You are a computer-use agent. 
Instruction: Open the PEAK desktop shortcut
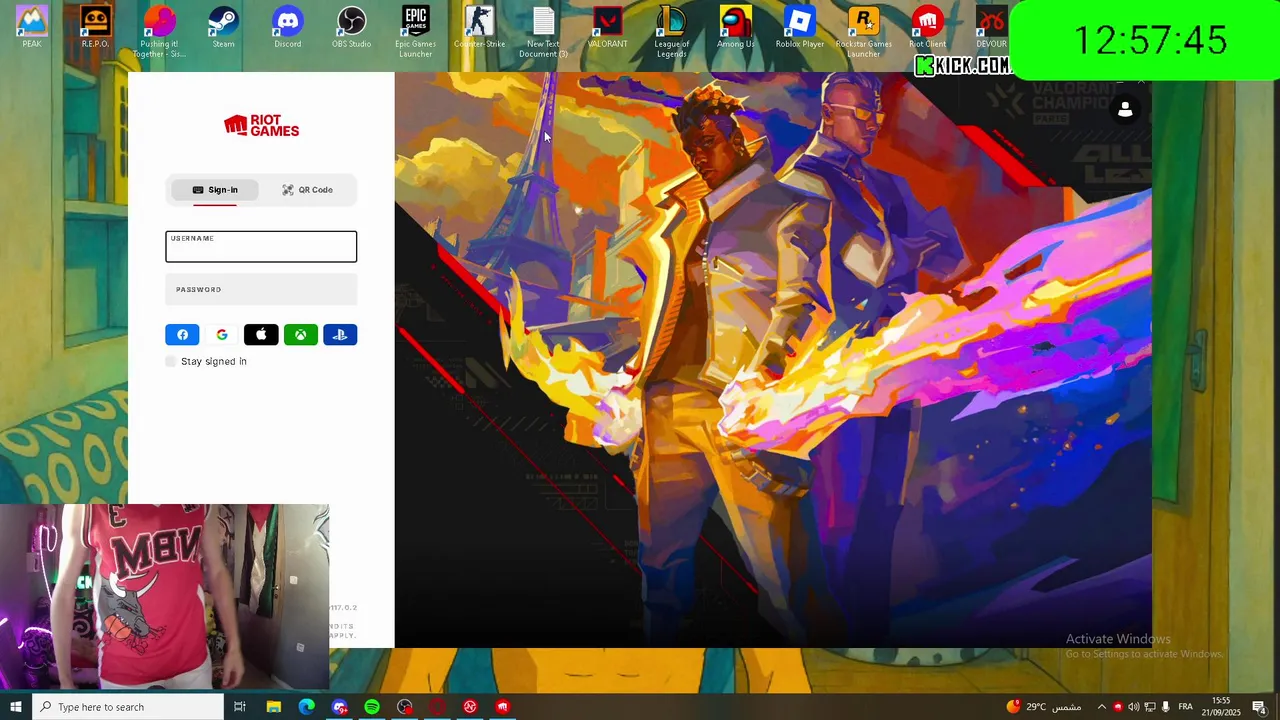[x=32, y=28]
